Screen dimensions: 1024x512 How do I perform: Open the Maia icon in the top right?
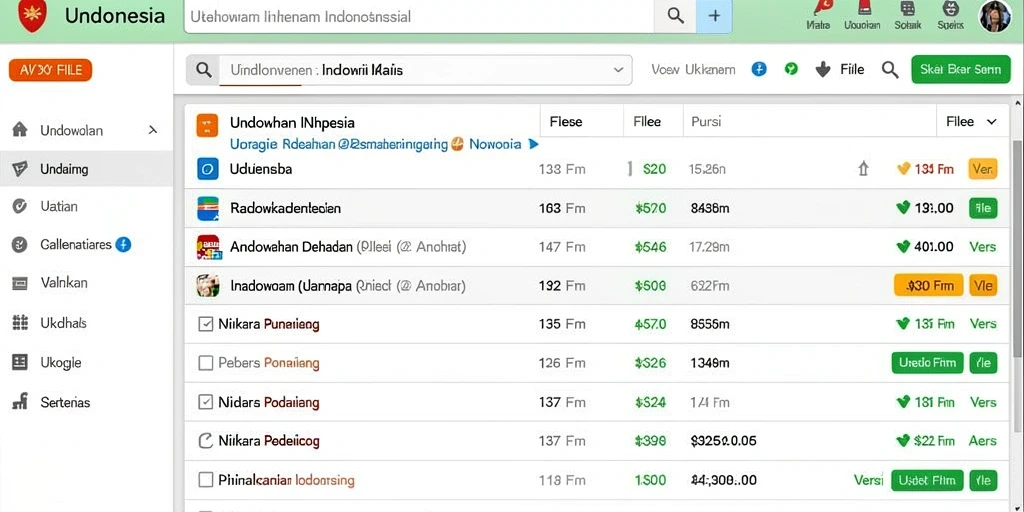(819, 16)
